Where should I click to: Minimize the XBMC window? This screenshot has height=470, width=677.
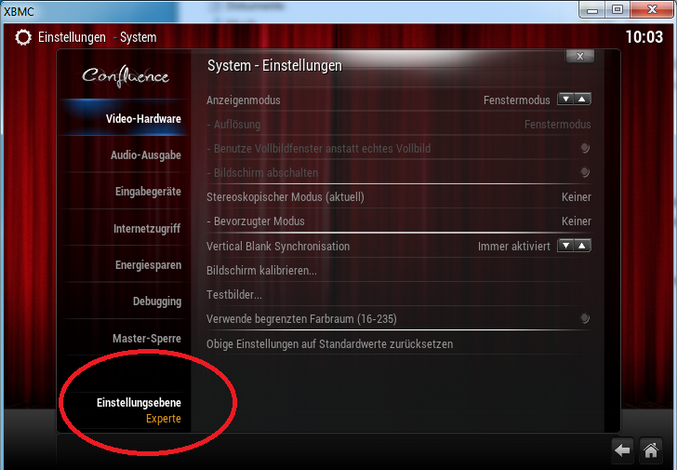pyautogui.click(x=592, y=9)
